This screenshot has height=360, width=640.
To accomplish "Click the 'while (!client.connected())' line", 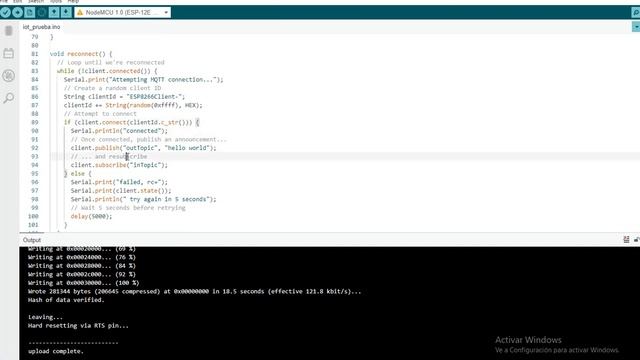I will pos(107,71).
